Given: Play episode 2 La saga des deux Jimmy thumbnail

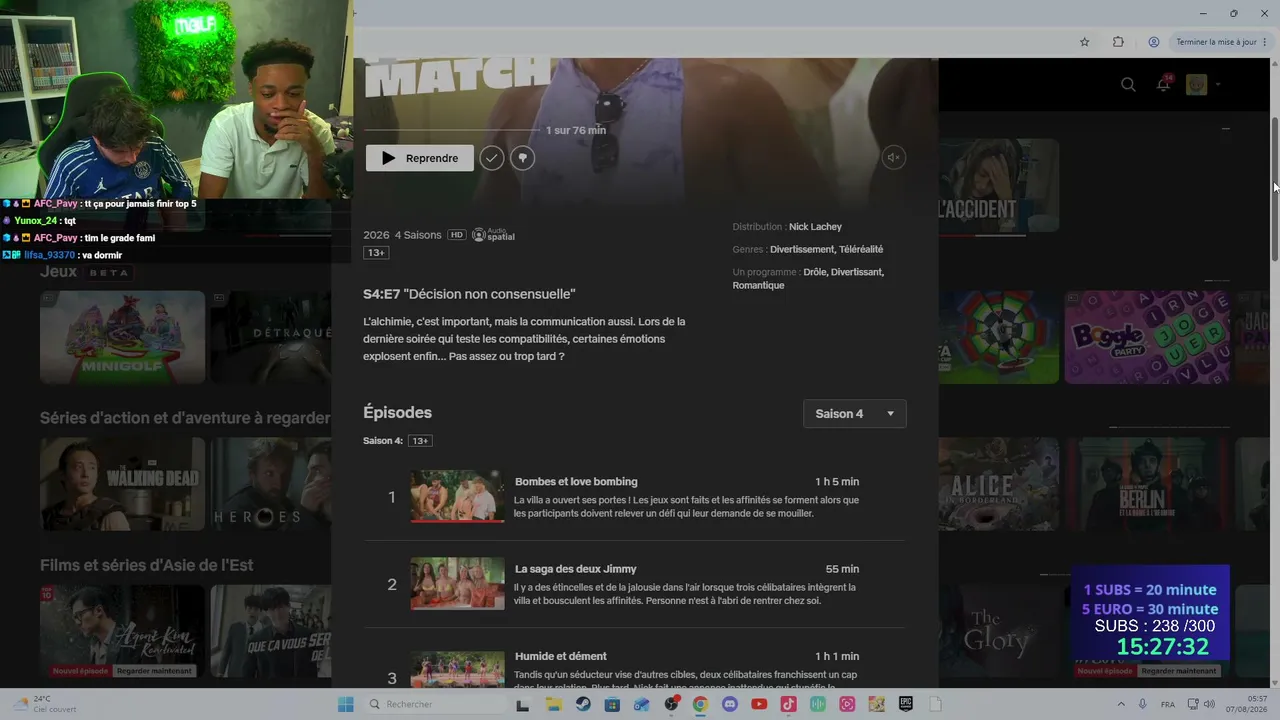Looking at the screenshot, I should pos(457,584).
